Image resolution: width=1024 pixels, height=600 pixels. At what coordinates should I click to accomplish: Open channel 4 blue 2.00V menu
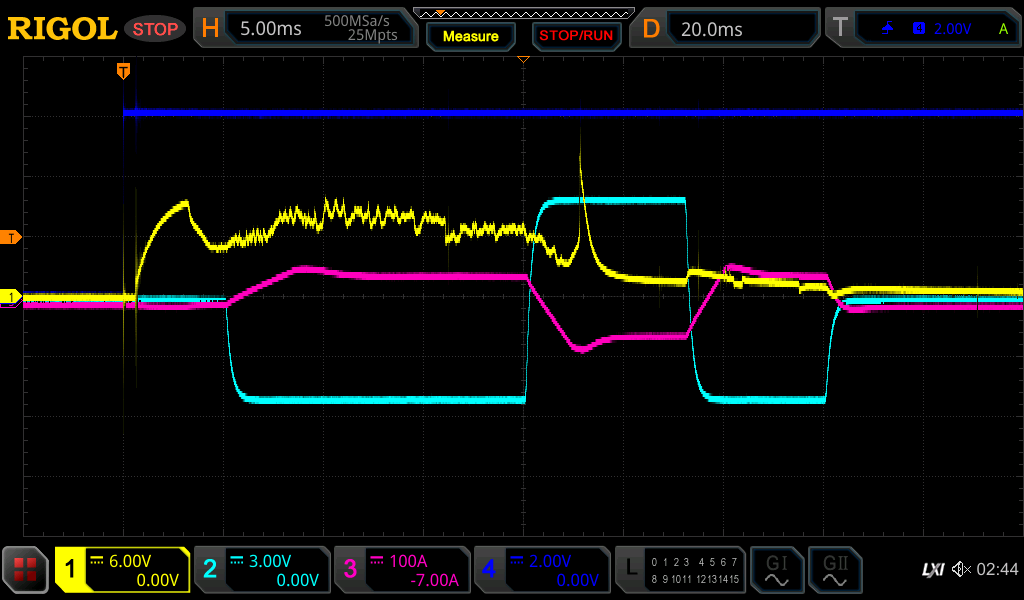click(x=542, y=570)
